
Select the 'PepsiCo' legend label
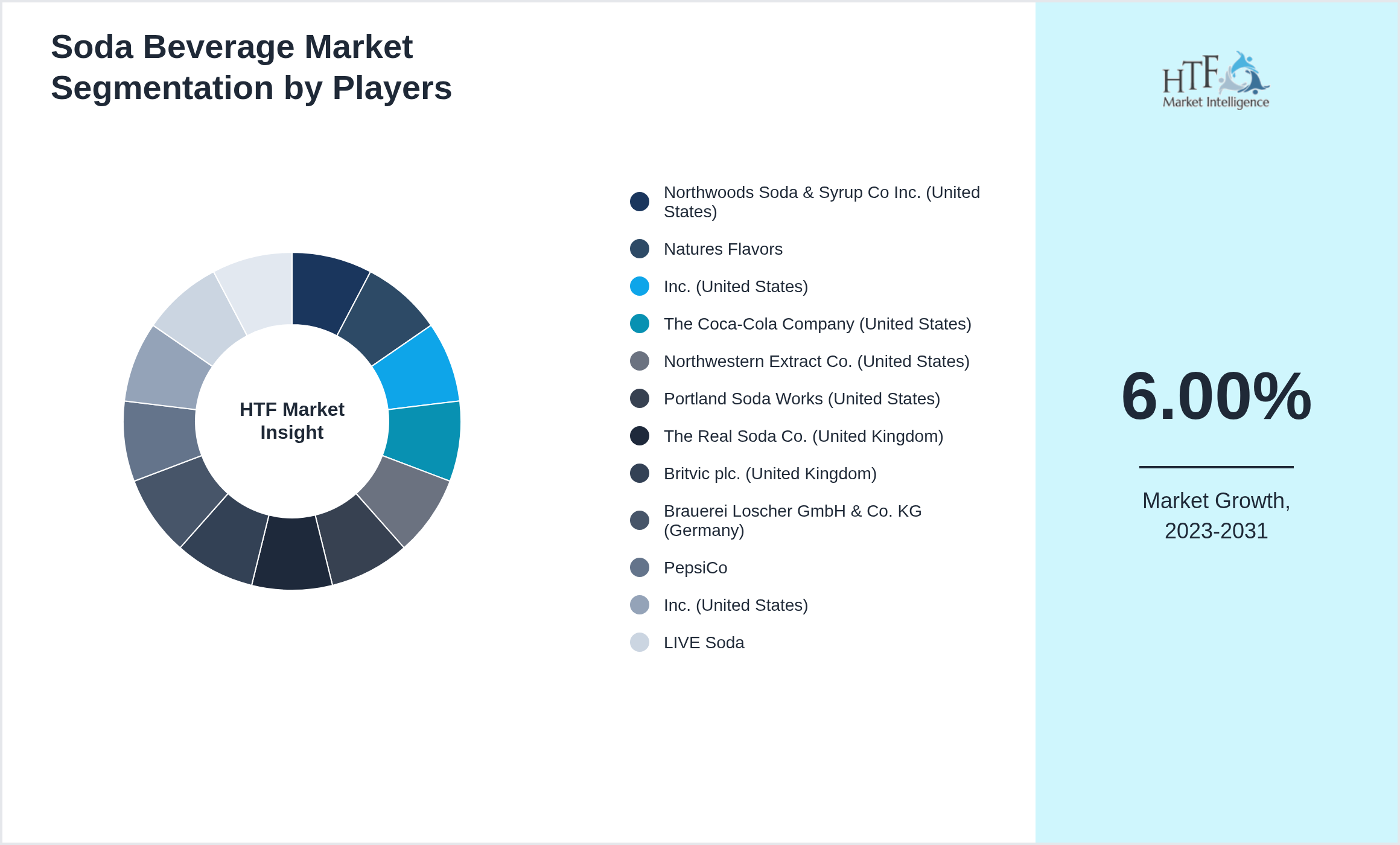click(x=695, y=567)
